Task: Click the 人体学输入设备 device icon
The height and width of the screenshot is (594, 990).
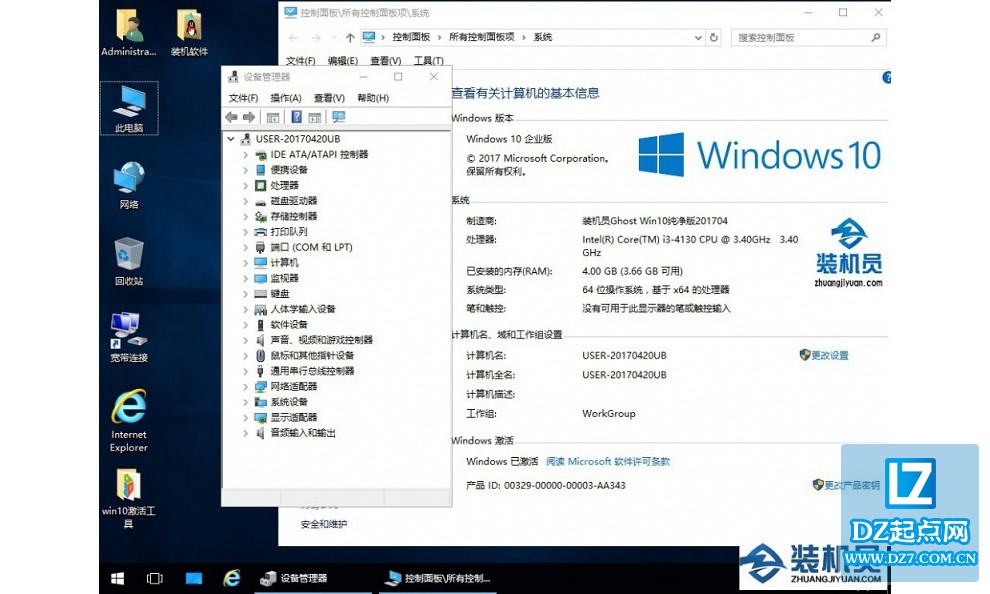Action: (260, 309)
